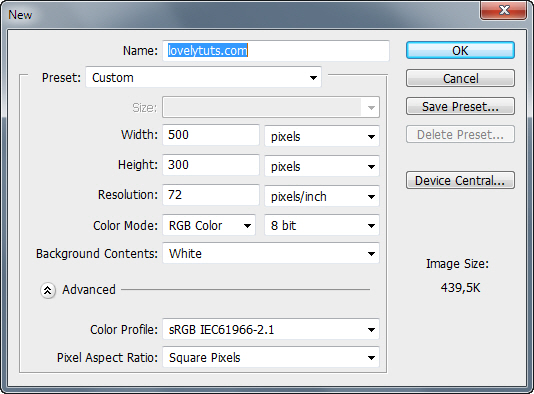
Task: Open the Background Contents dropdown
Action: pos(271,253)
